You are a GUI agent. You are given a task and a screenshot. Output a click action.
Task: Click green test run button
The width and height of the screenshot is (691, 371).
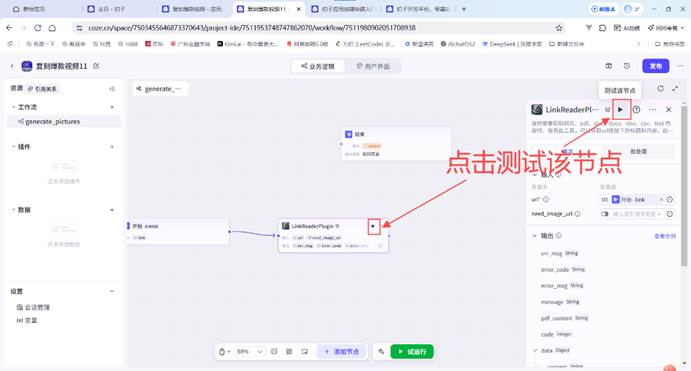[x=412, y=351]
